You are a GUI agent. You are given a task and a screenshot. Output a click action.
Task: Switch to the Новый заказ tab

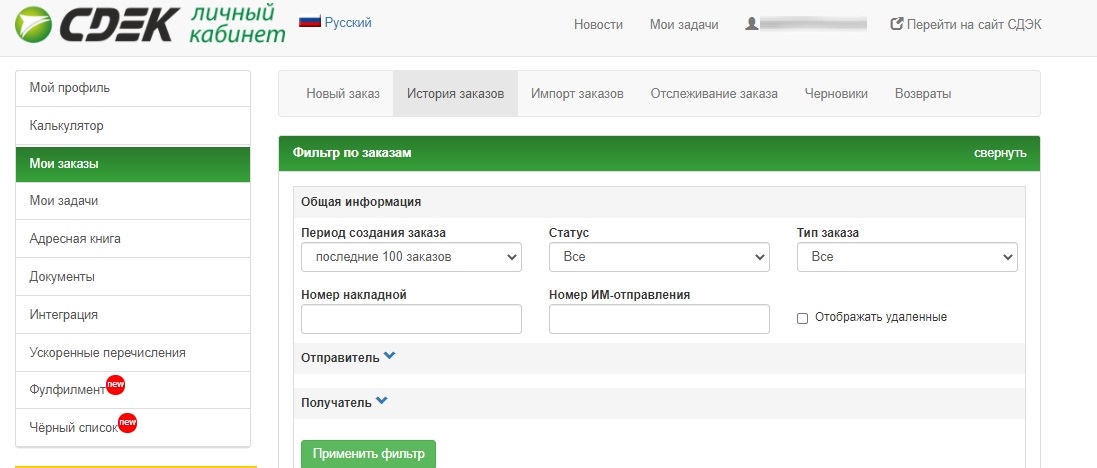pyautogui.click(x=343, y=94)
